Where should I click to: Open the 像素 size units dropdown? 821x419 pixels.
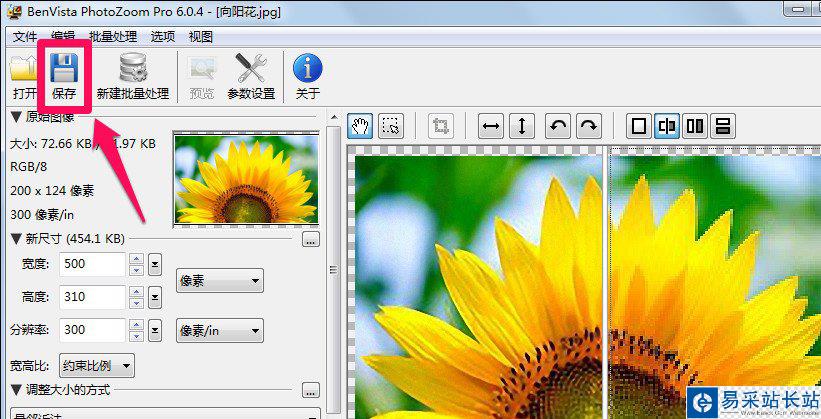(220, 281)
